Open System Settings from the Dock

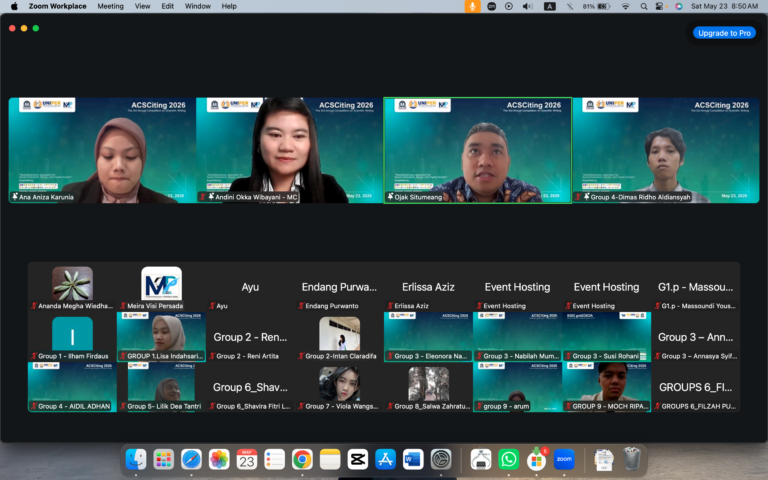tap(441, 459)
